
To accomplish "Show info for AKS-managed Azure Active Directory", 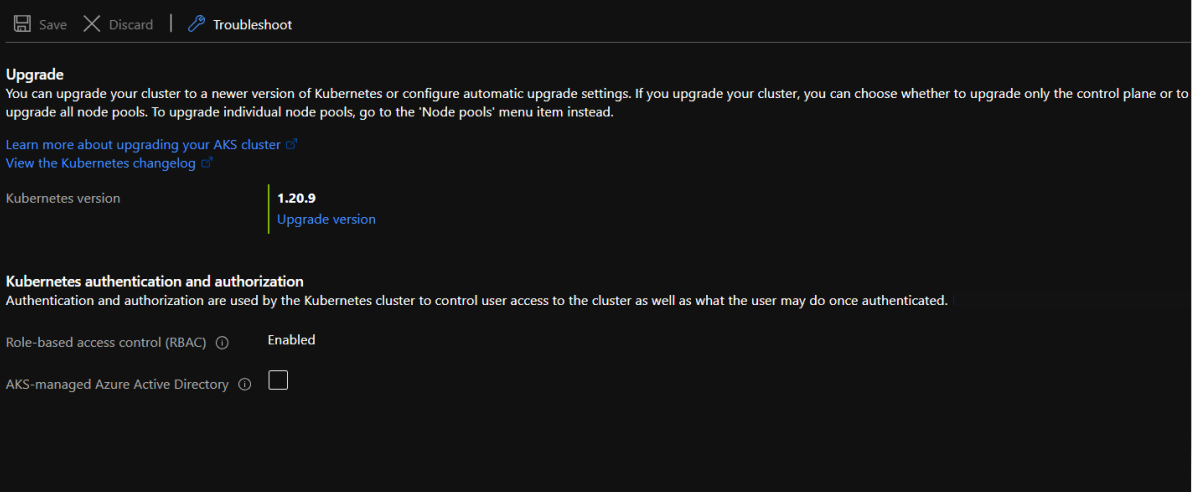I will pos(244,385).
